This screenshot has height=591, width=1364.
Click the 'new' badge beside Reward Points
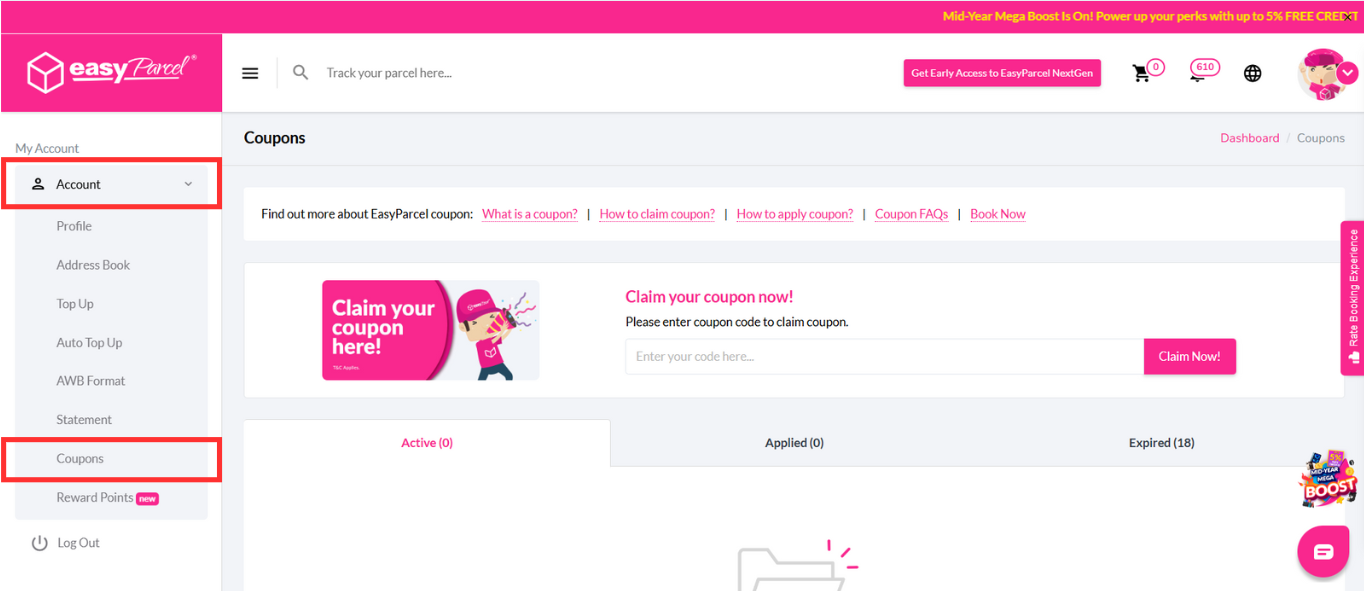(148, 498)
